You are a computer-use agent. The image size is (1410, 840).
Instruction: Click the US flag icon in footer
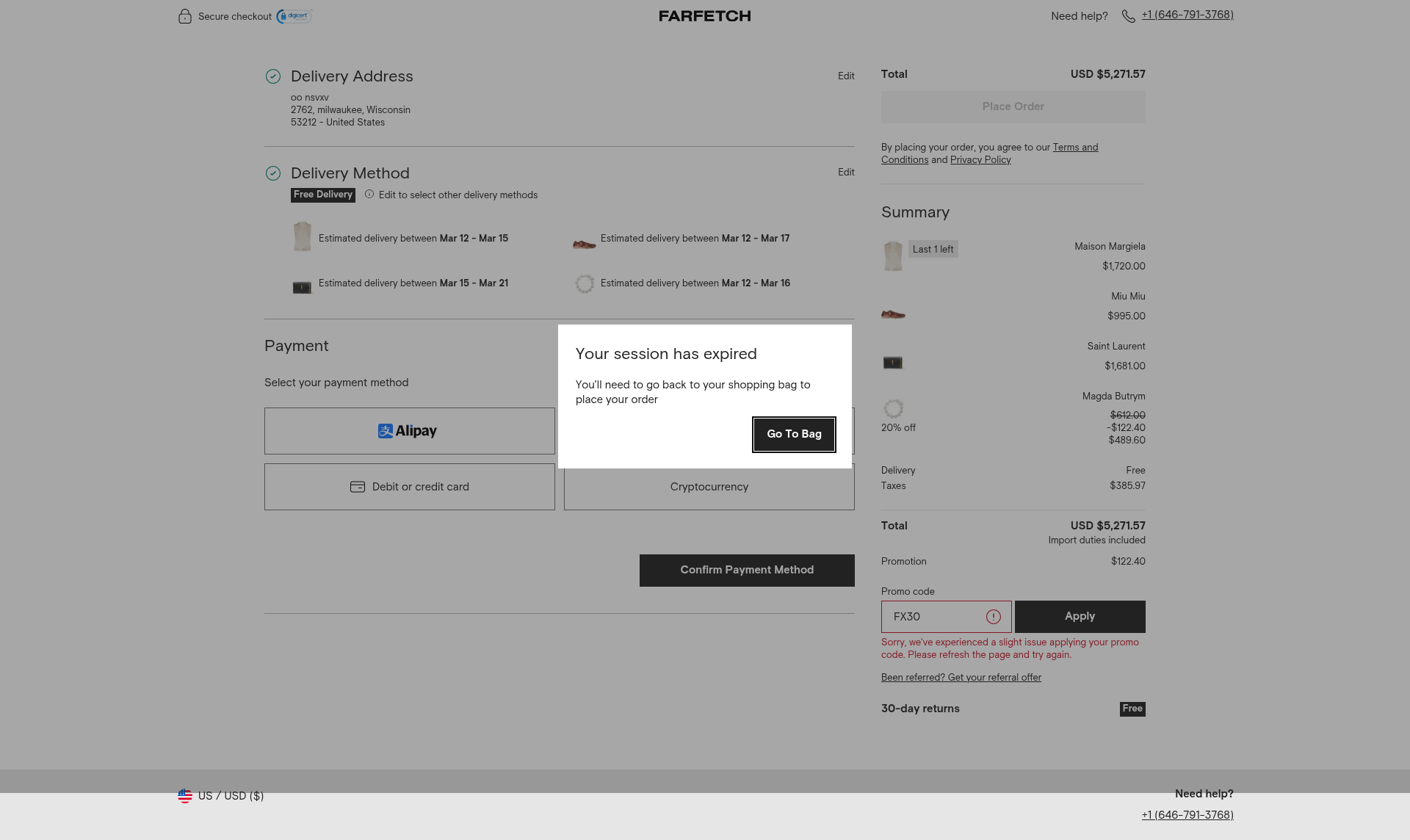[185, 796]
